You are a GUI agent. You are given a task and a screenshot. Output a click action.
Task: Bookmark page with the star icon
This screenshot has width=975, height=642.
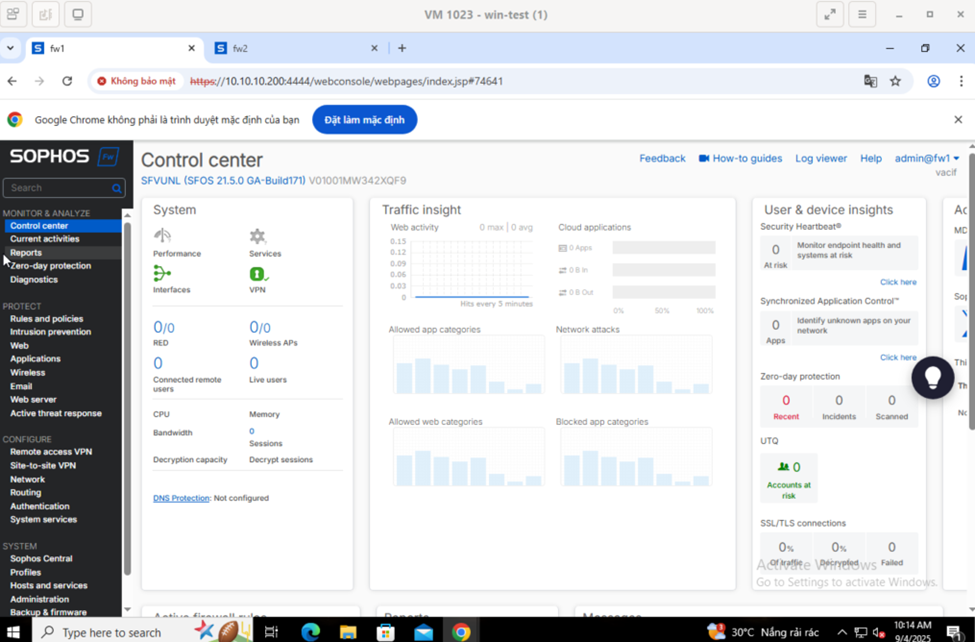point(895,81)
